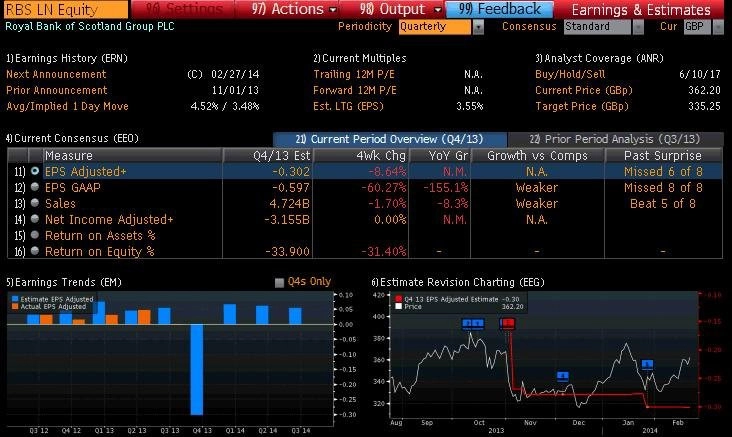Select the Net Income Adjusted+ radio button
The image size is (732, 437).
tap(35, 219)
